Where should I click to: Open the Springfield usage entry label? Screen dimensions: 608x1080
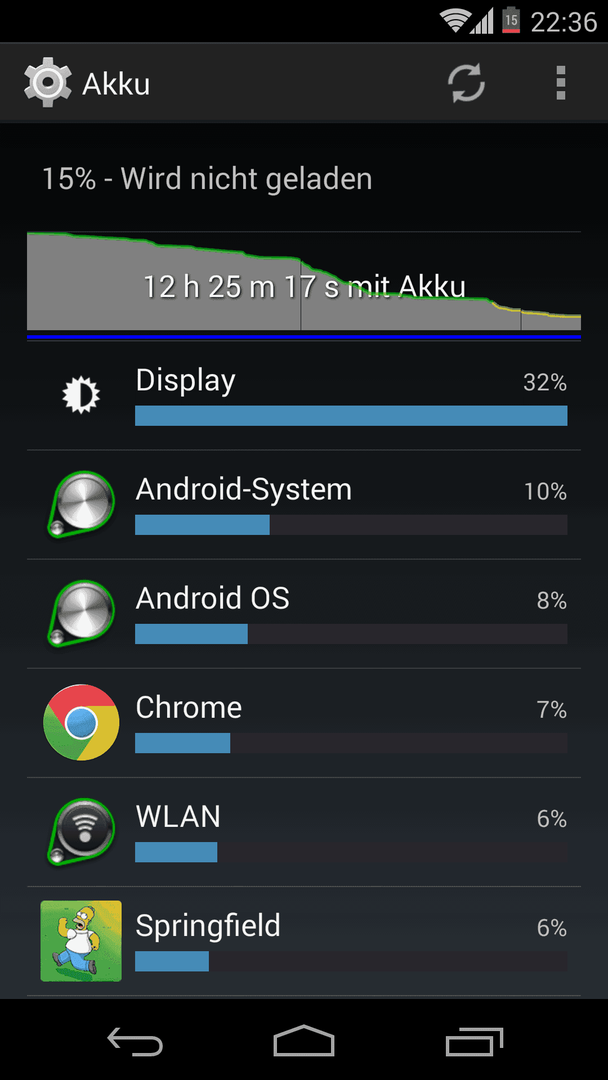tap(208, 926)
